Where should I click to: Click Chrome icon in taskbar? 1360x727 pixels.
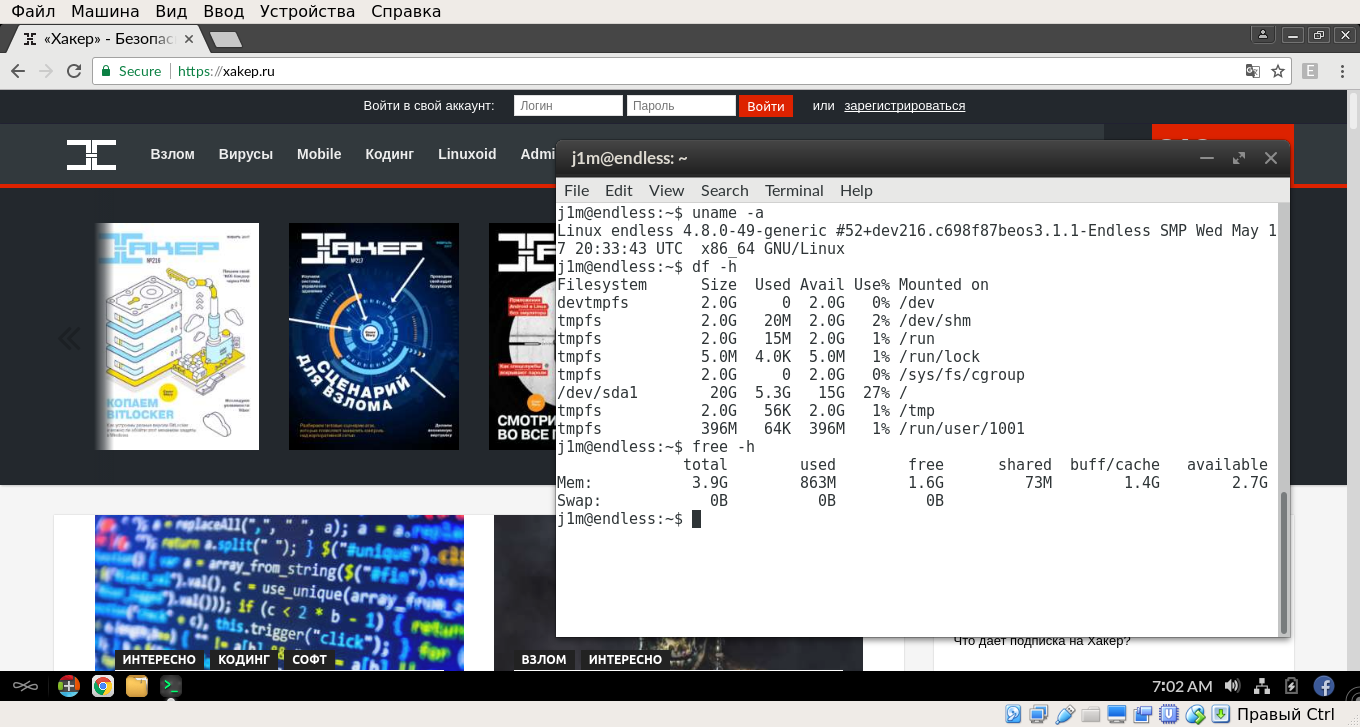click(102, 686)
